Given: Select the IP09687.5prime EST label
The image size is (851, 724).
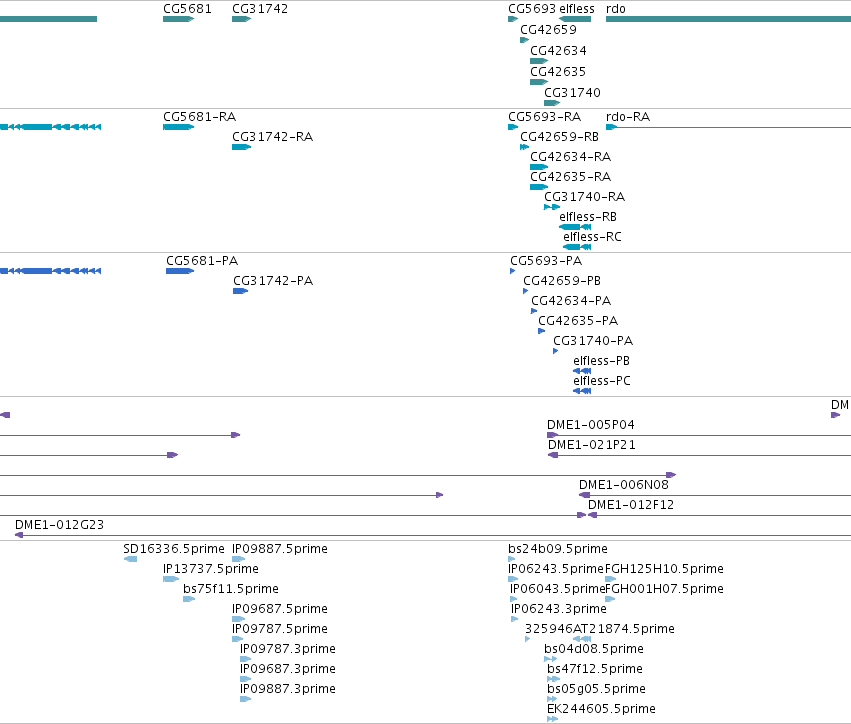Looking at the screenshot, I should [280, 609].
